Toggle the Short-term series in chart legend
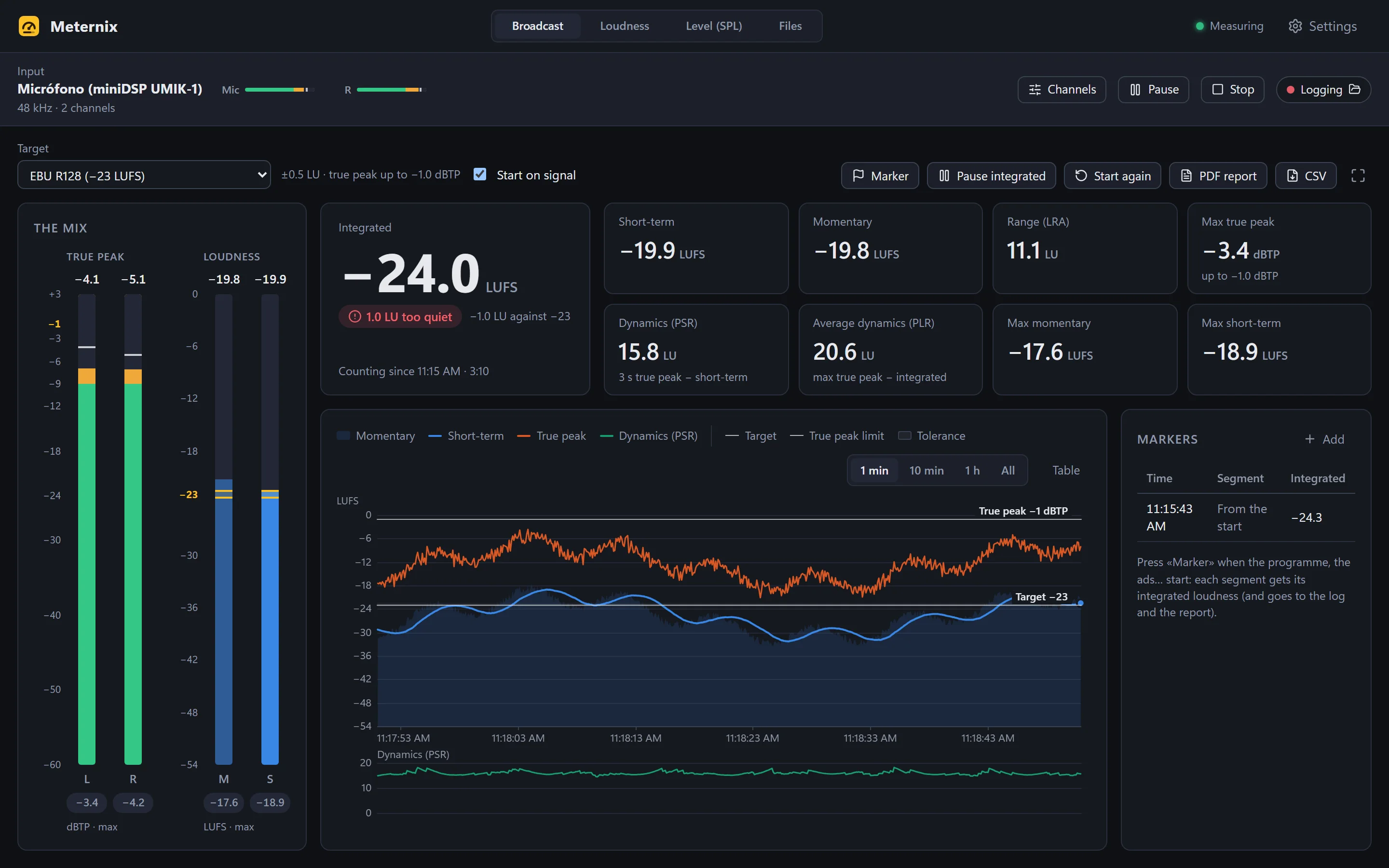1389x868 pixels. pyautogui.click(x=466, y=436)
